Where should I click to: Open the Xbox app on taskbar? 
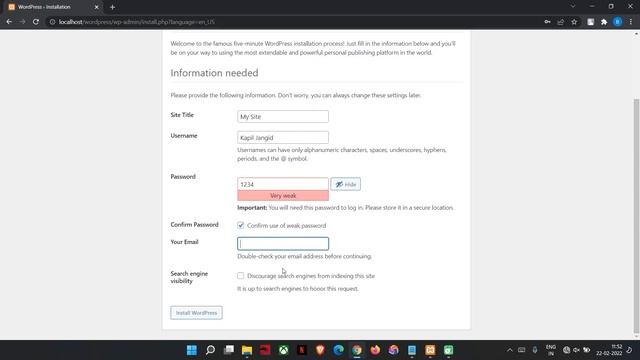point(284,350)
